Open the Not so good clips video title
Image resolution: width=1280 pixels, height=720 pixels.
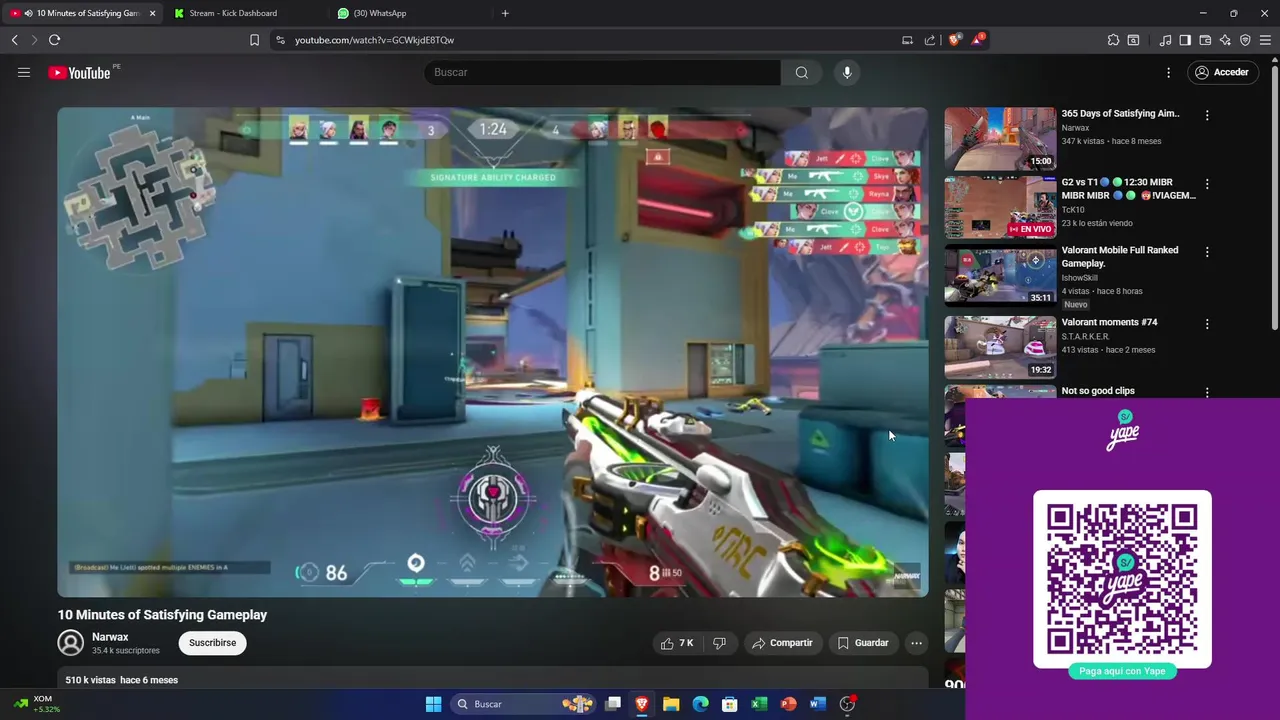tap(1098, 391)
